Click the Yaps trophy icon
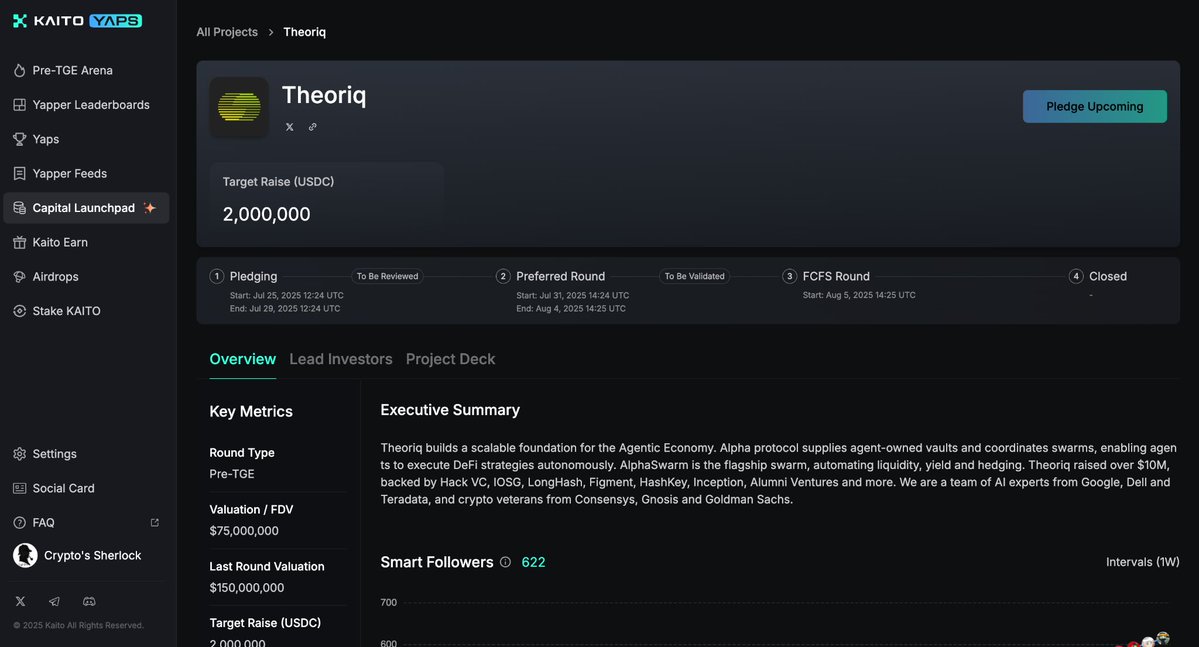The width and height of the screenshot is (1199, 647). click(x=19, y=139)
